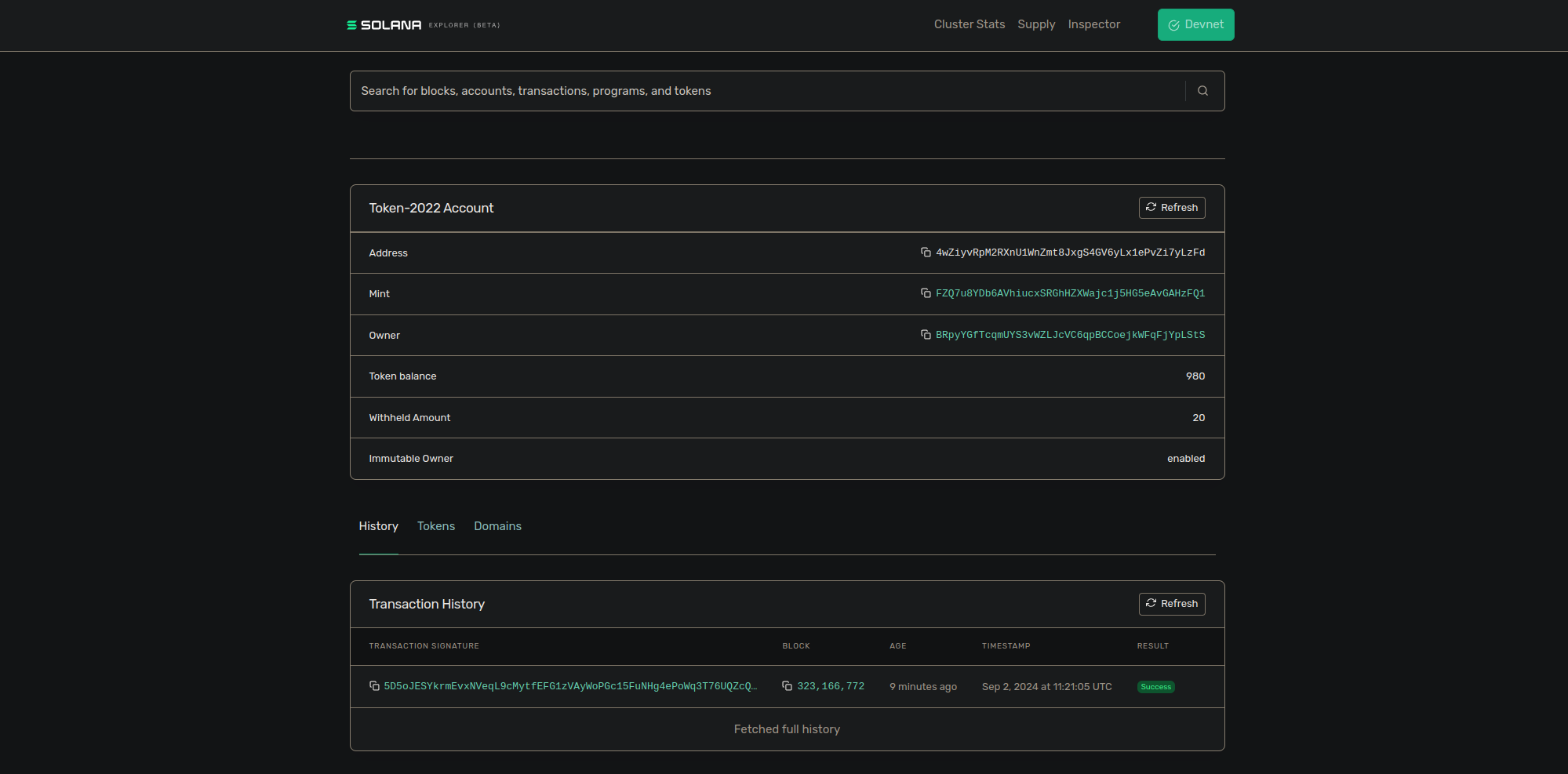Open the Supply page

pos(1036,24)
